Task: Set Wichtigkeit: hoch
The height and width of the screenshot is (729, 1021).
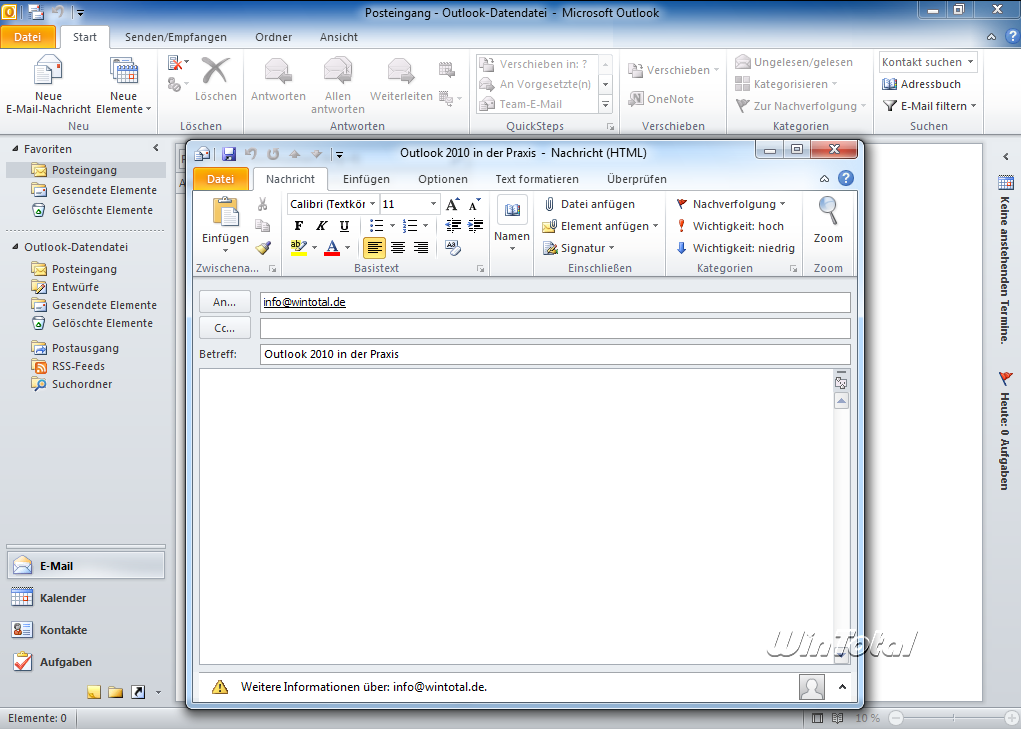Action: point(730,226)
